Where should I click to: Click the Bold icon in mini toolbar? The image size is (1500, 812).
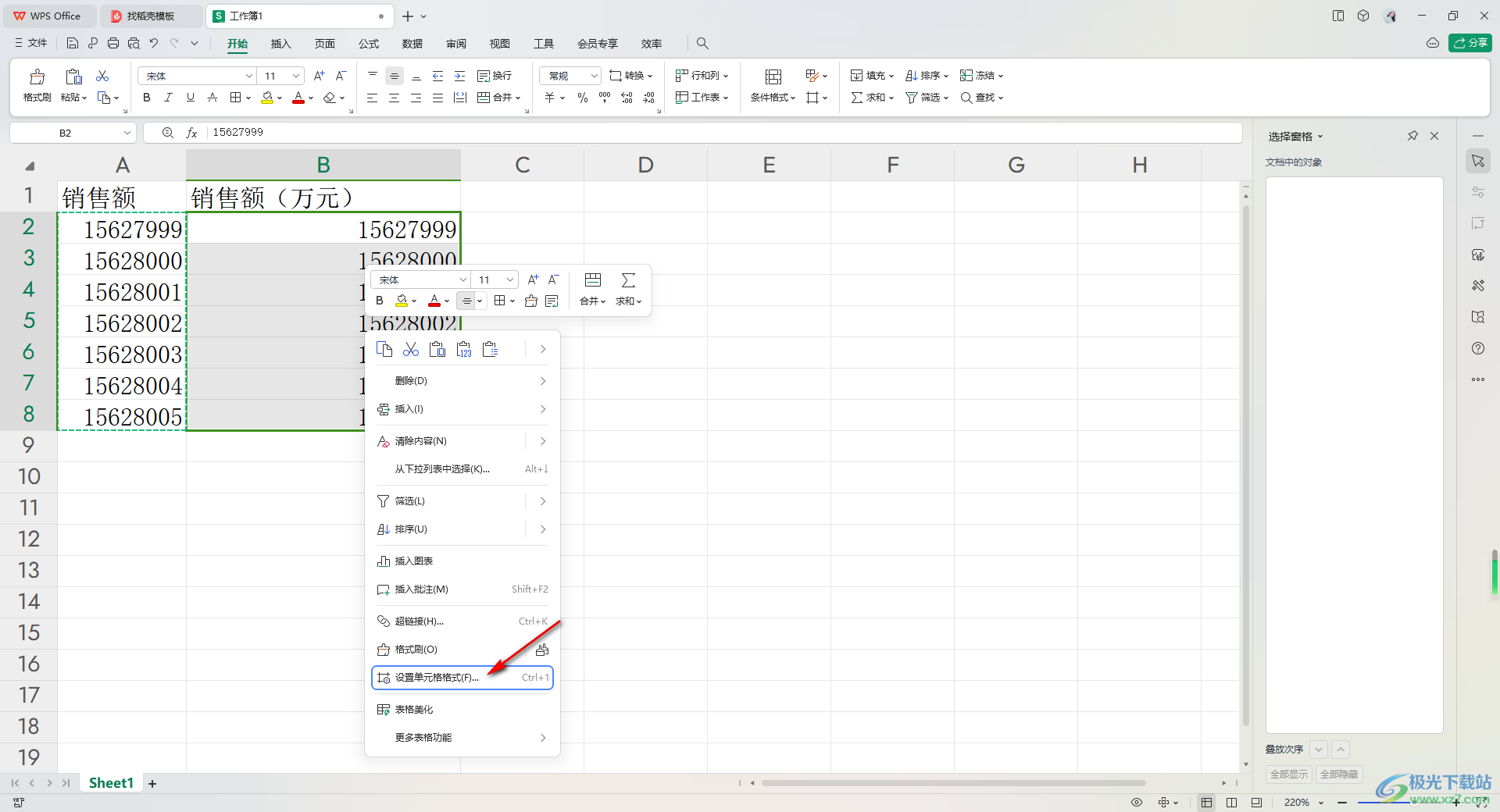[380, 301]
